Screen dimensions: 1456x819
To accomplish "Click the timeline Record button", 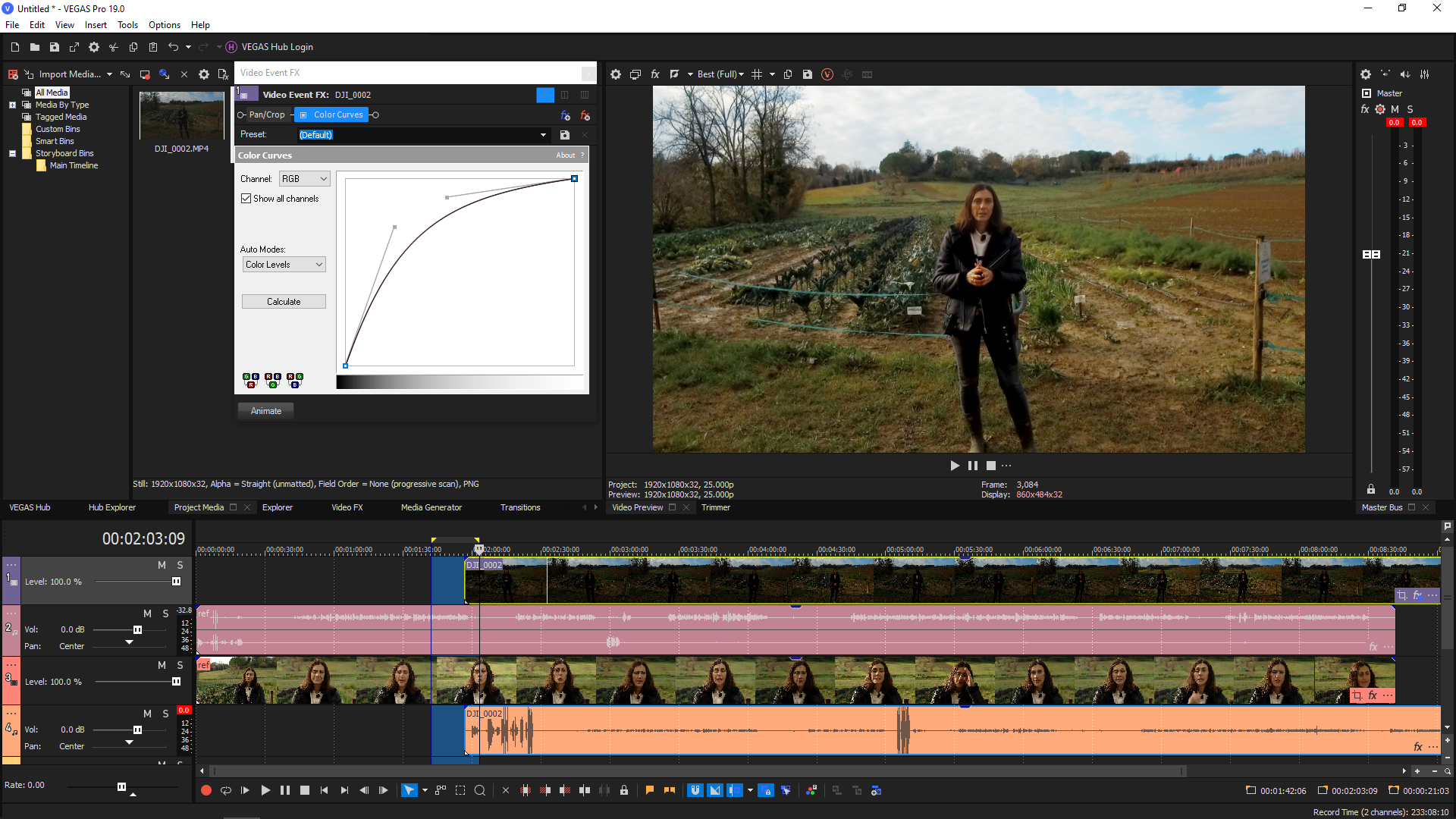I will tap(206, 790).
